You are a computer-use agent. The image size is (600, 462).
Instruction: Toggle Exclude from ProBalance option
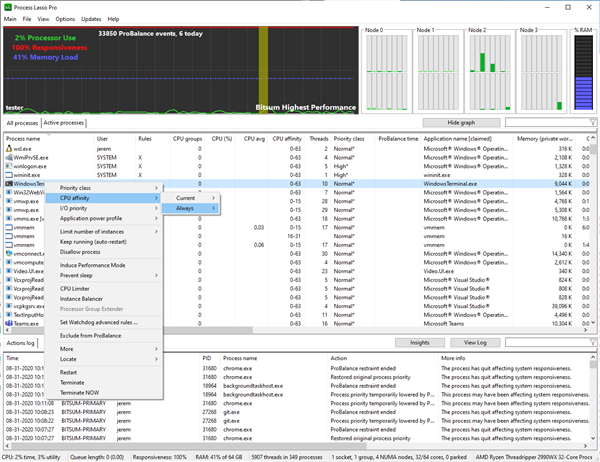(x=90, y=335)
